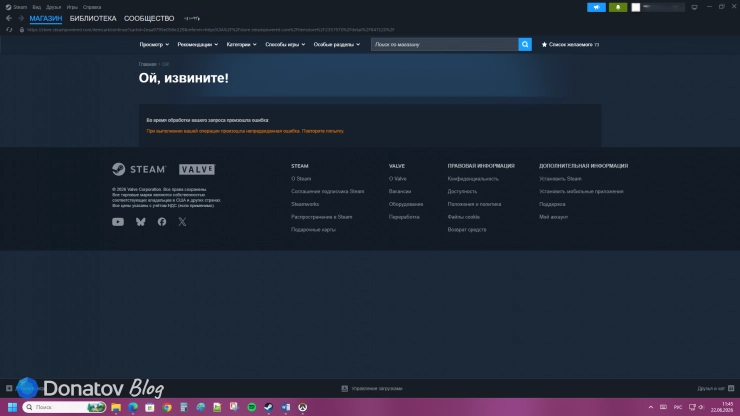Open the Друзья menu
Viewport: 740px width, 416px height.
point(53,7)
